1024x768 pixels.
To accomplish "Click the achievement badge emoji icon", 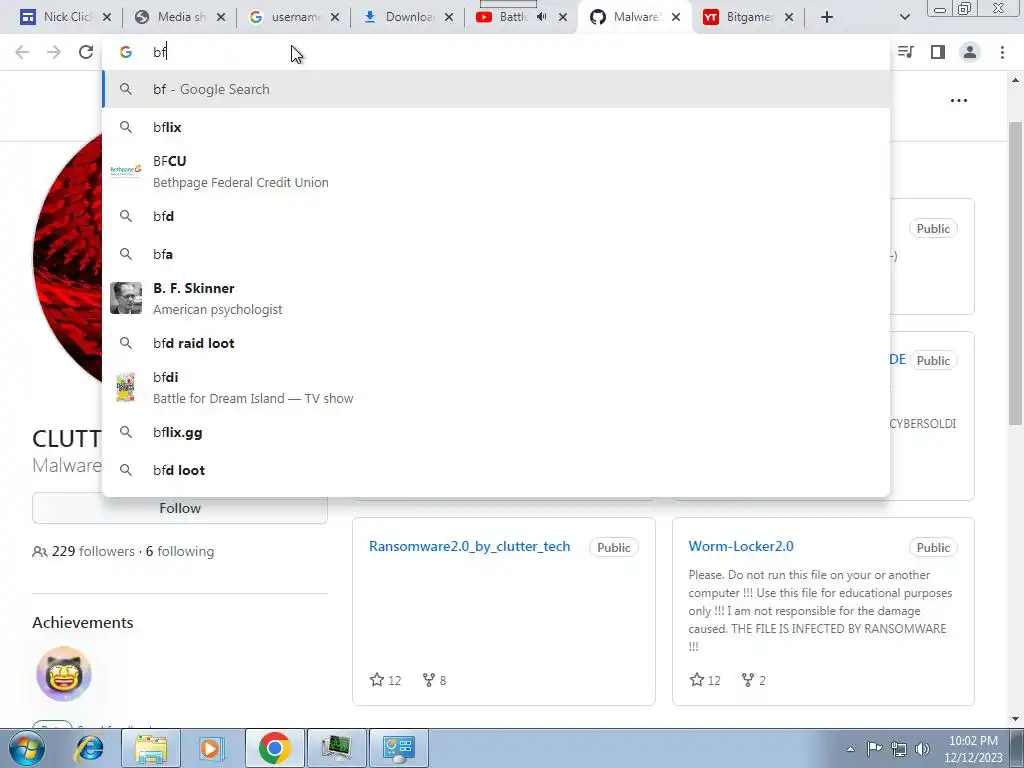I will 64,674.
